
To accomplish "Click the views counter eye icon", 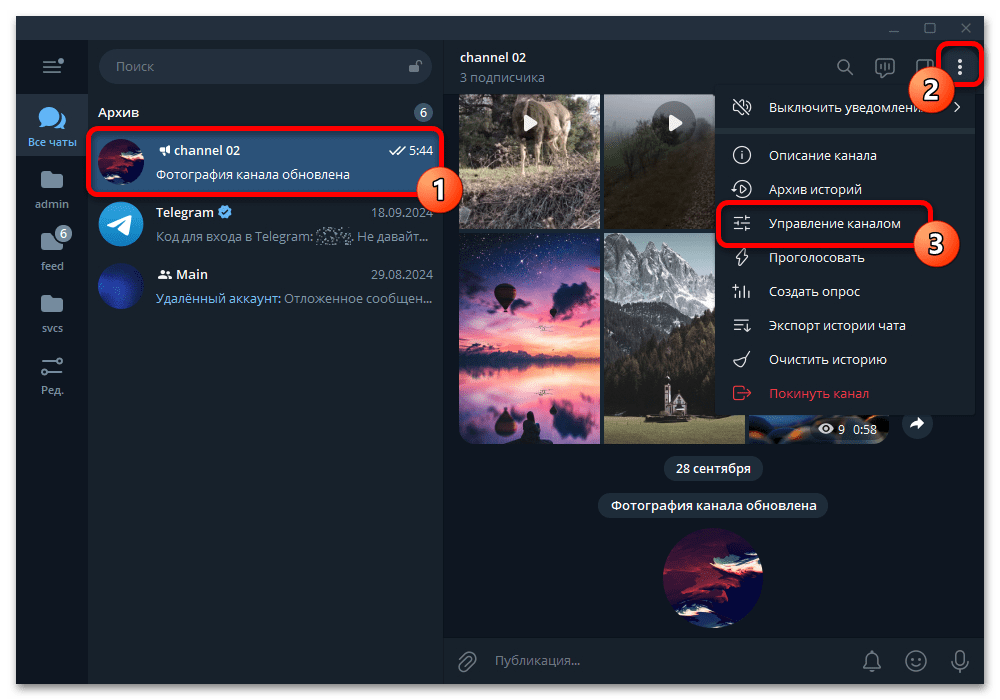I will (825, 429).
